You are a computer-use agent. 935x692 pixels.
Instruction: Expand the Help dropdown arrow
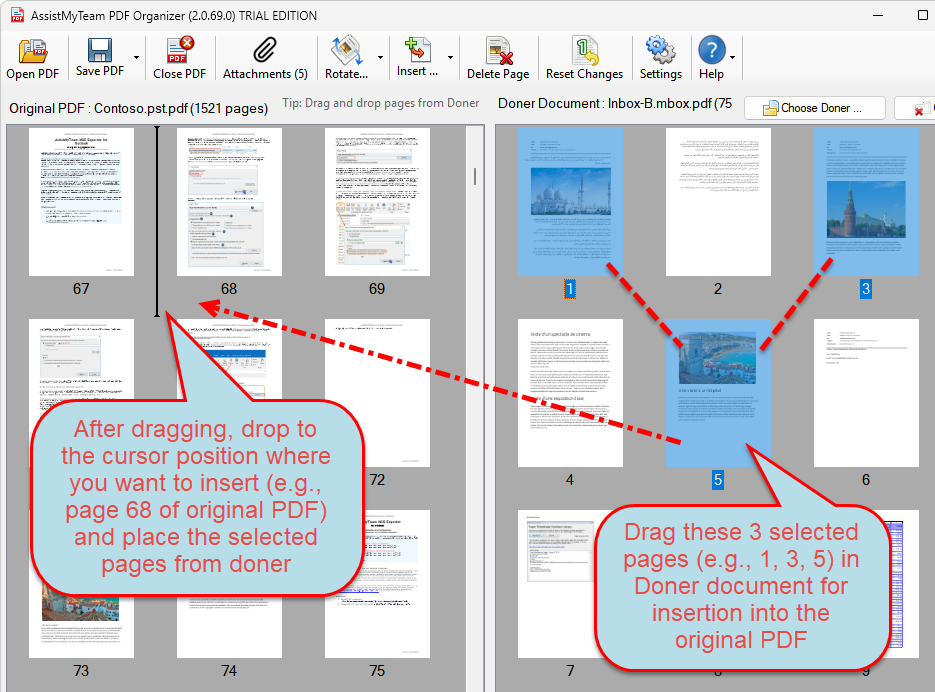(x=733, y=58)
